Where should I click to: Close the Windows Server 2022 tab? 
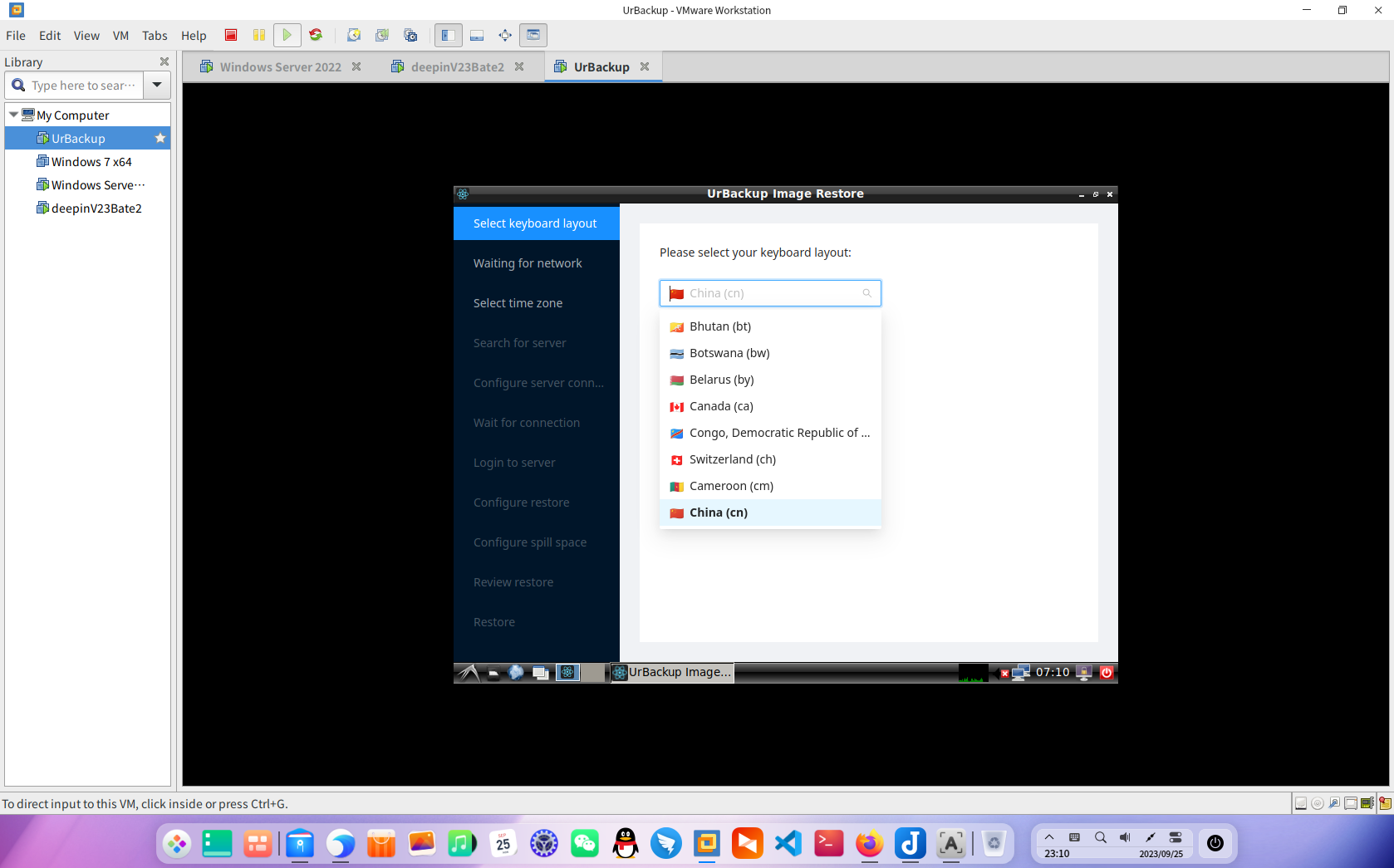(x=356, y=66)
